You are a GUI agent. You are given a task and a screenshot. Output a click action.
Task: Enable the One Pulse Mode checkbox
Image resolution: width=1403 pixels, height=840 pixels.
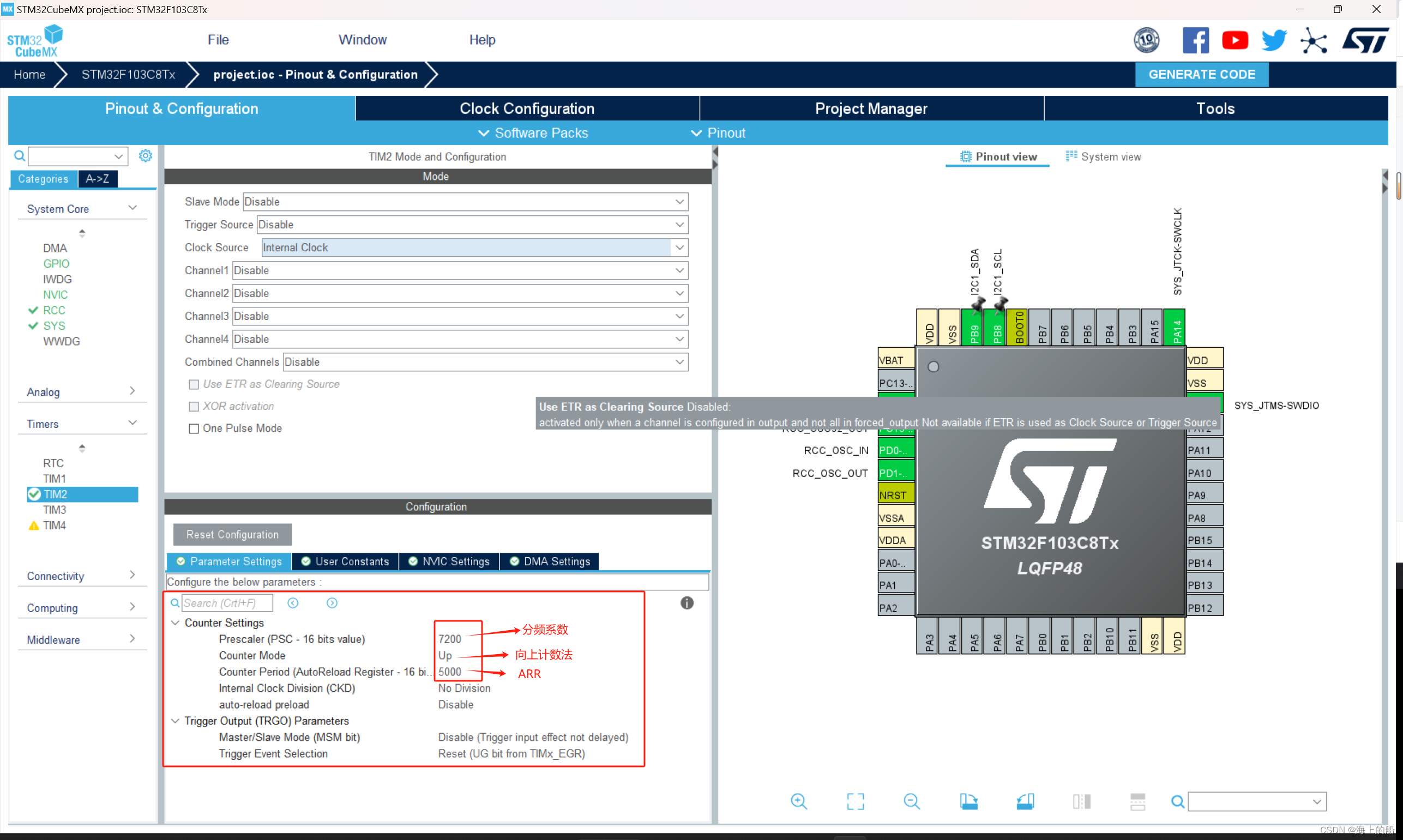point(194,428)
